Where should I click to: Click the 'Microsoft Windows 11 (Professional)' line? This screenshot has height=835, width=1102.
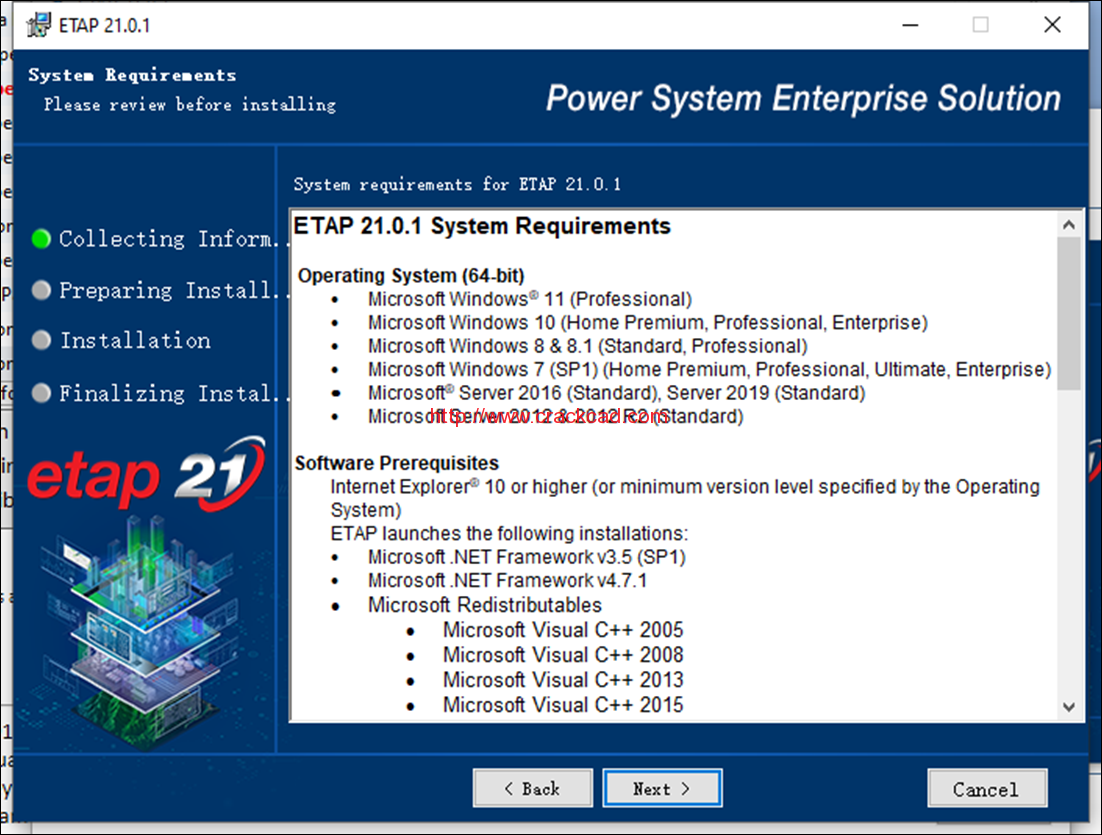click(x=530, y=299)
